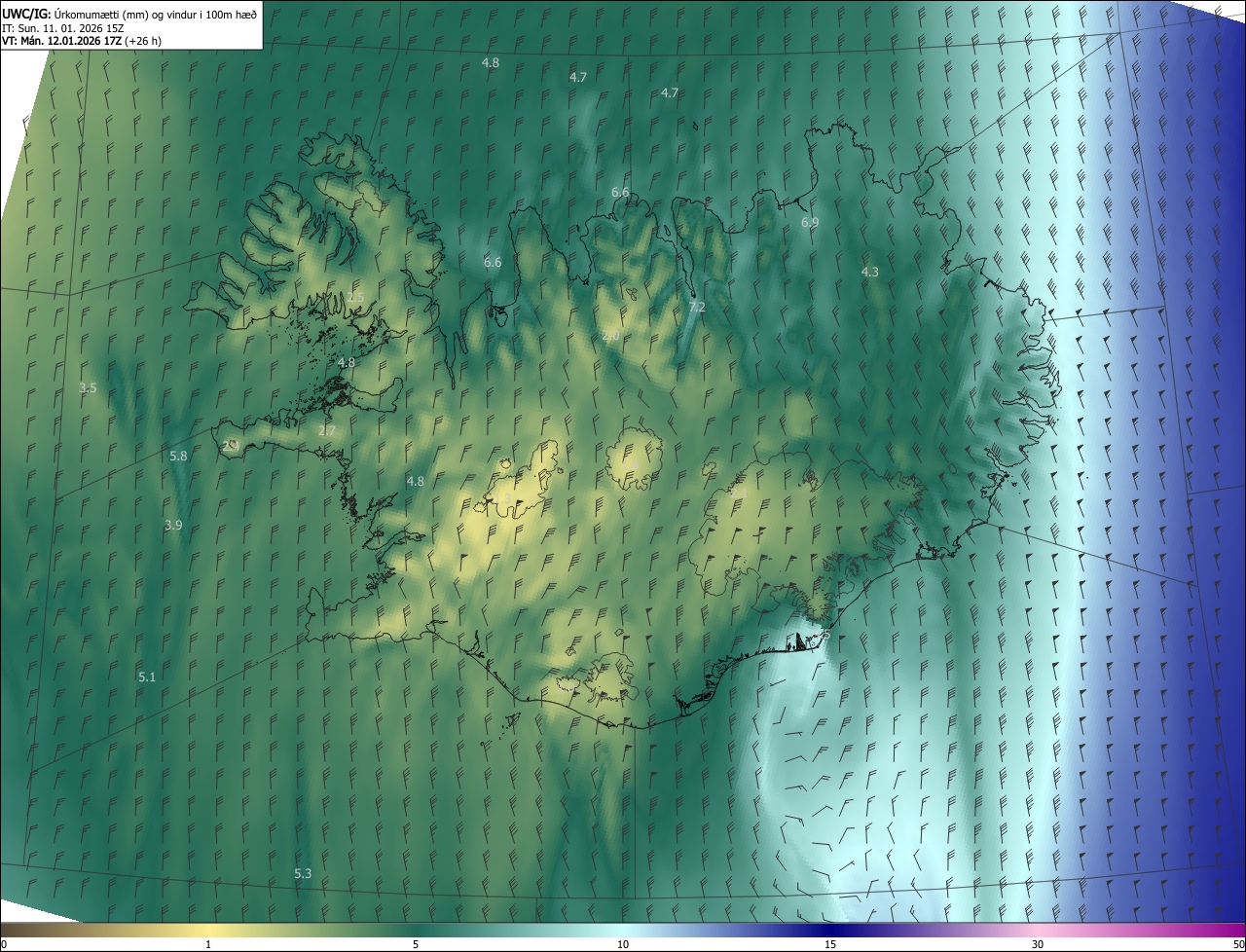The width and height of the screenshot is (1246, 952).
Task: Click the 2.0 value label
Action: tap(610, 336)
